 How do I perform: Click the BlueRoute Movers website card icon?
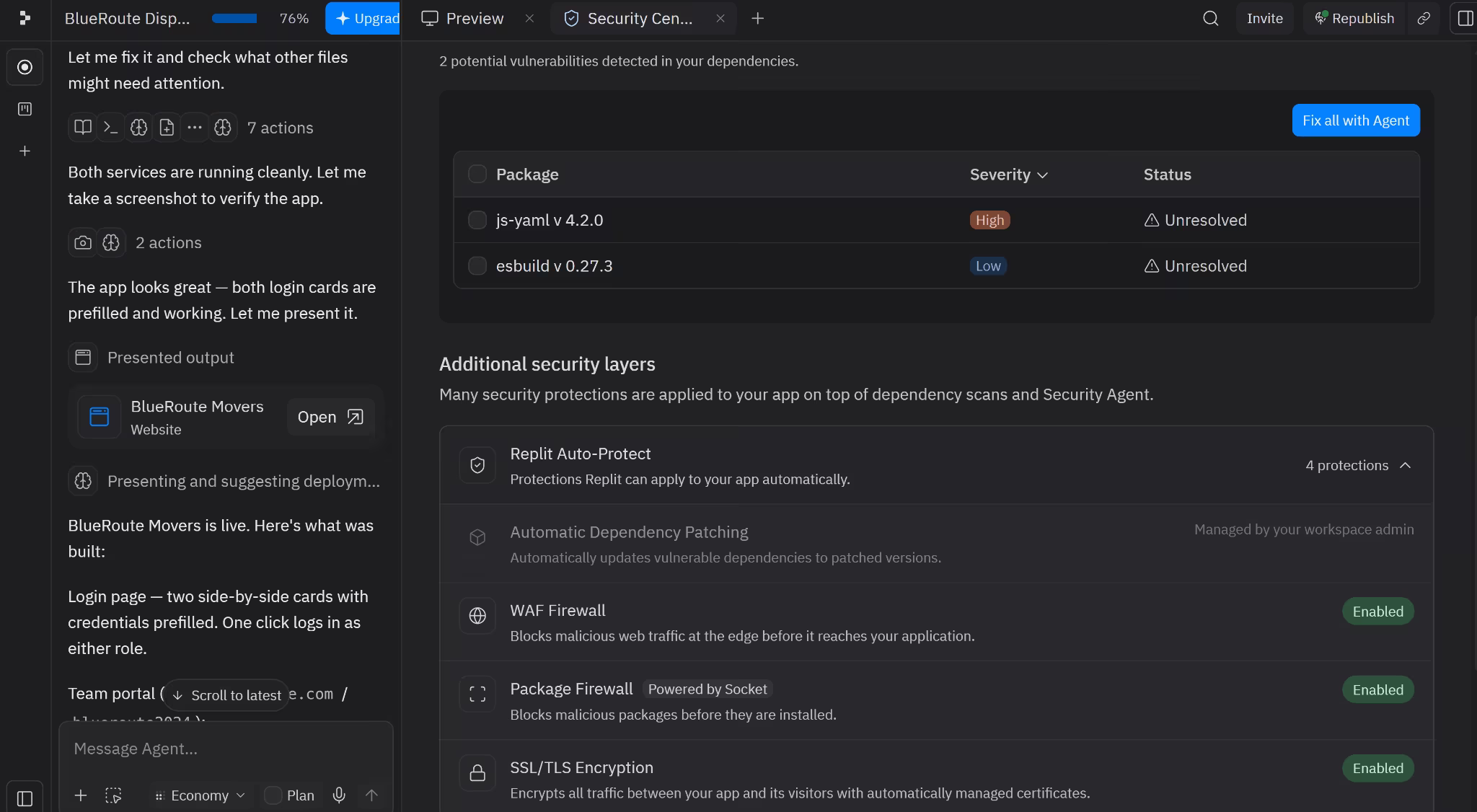coord(99,417)
